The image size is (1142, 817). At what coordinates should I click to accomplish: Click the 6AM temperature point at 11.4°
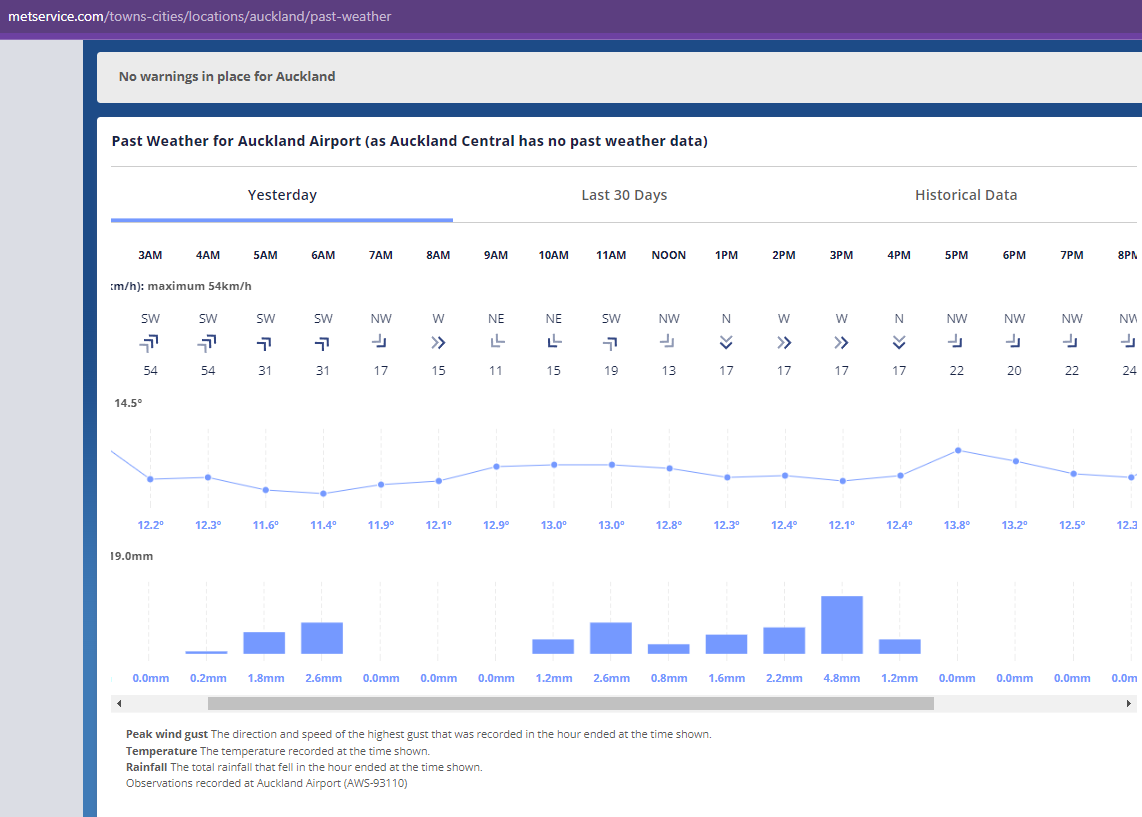click(323, 493)
